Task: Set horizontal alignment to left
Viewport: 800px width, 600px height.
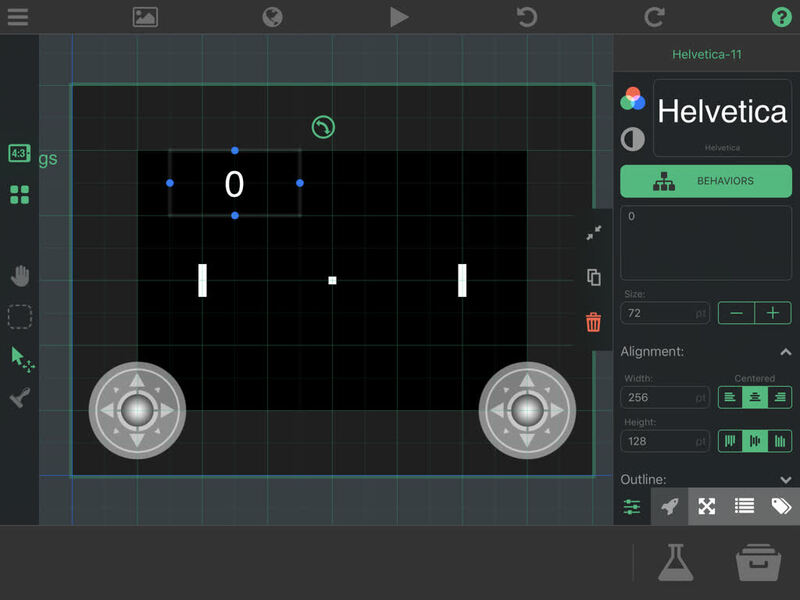Action: point(730,397)
